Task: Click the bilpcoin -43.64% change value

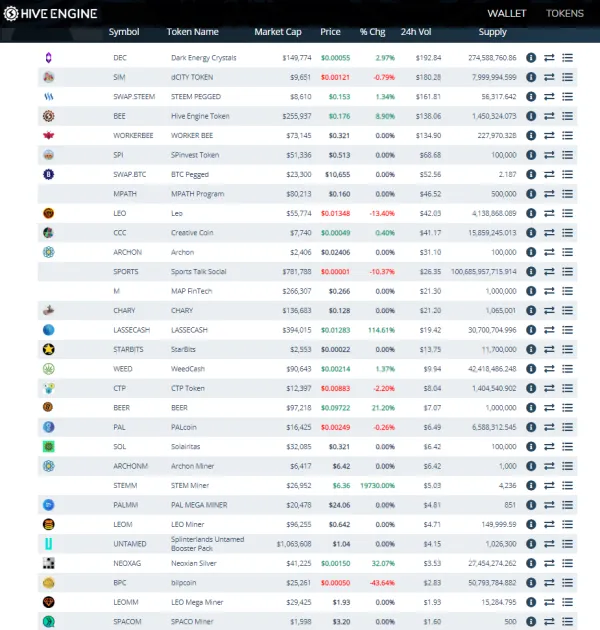Action: (x=382, y=583)
